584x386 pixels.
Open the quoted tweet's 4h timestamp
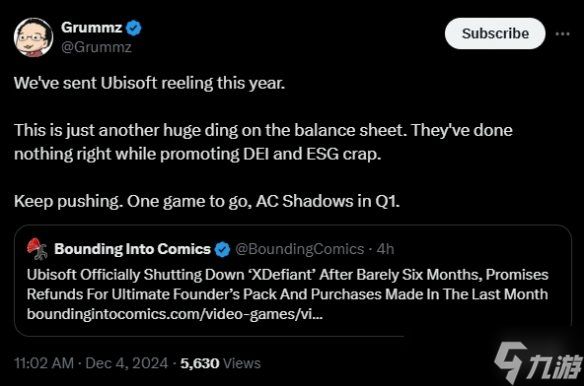[x=385, y=249]
